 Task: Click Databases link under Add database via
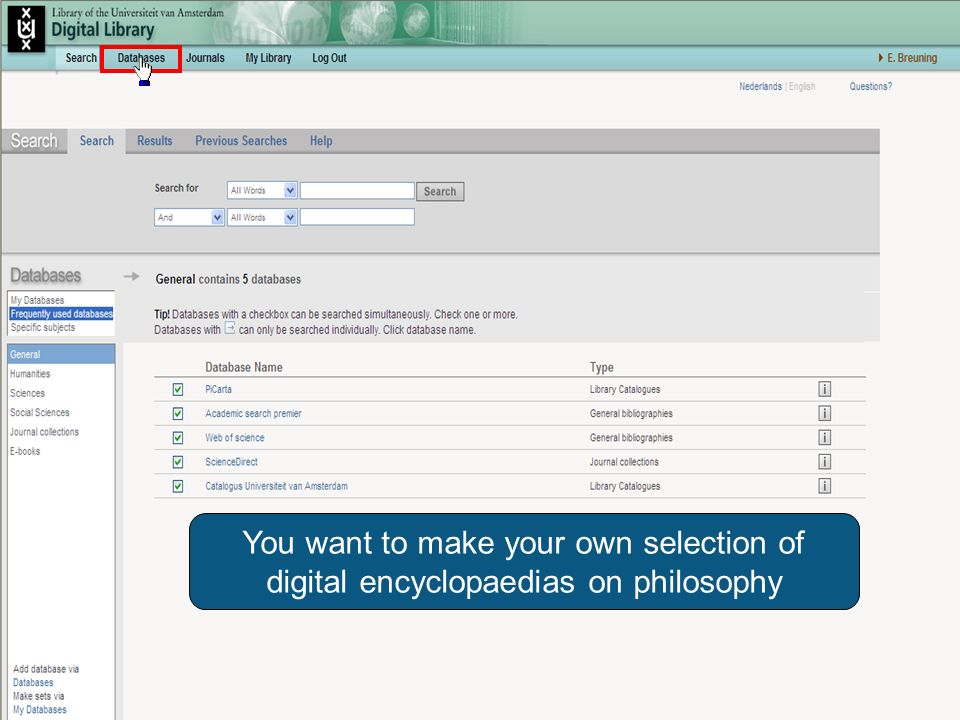pos(33,682)
